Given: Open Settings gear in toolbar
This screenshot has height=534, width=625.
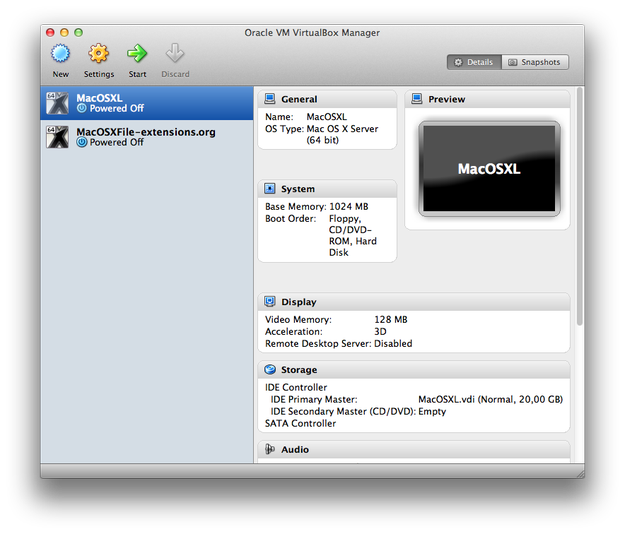Looking at the screenshot, I should click(x=98, y=54).
